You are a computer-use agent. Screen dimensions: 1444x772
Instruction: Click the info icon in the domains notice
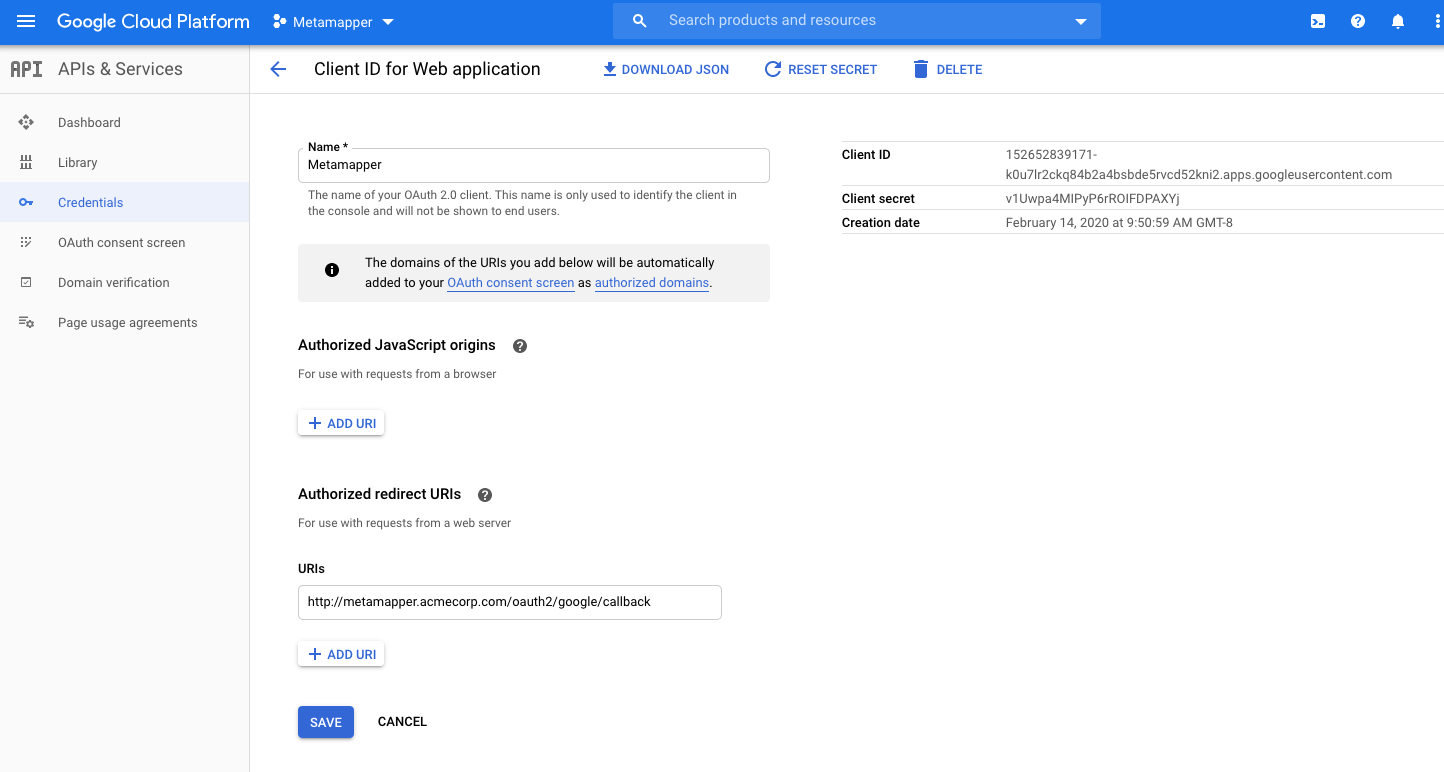[332, 270]
